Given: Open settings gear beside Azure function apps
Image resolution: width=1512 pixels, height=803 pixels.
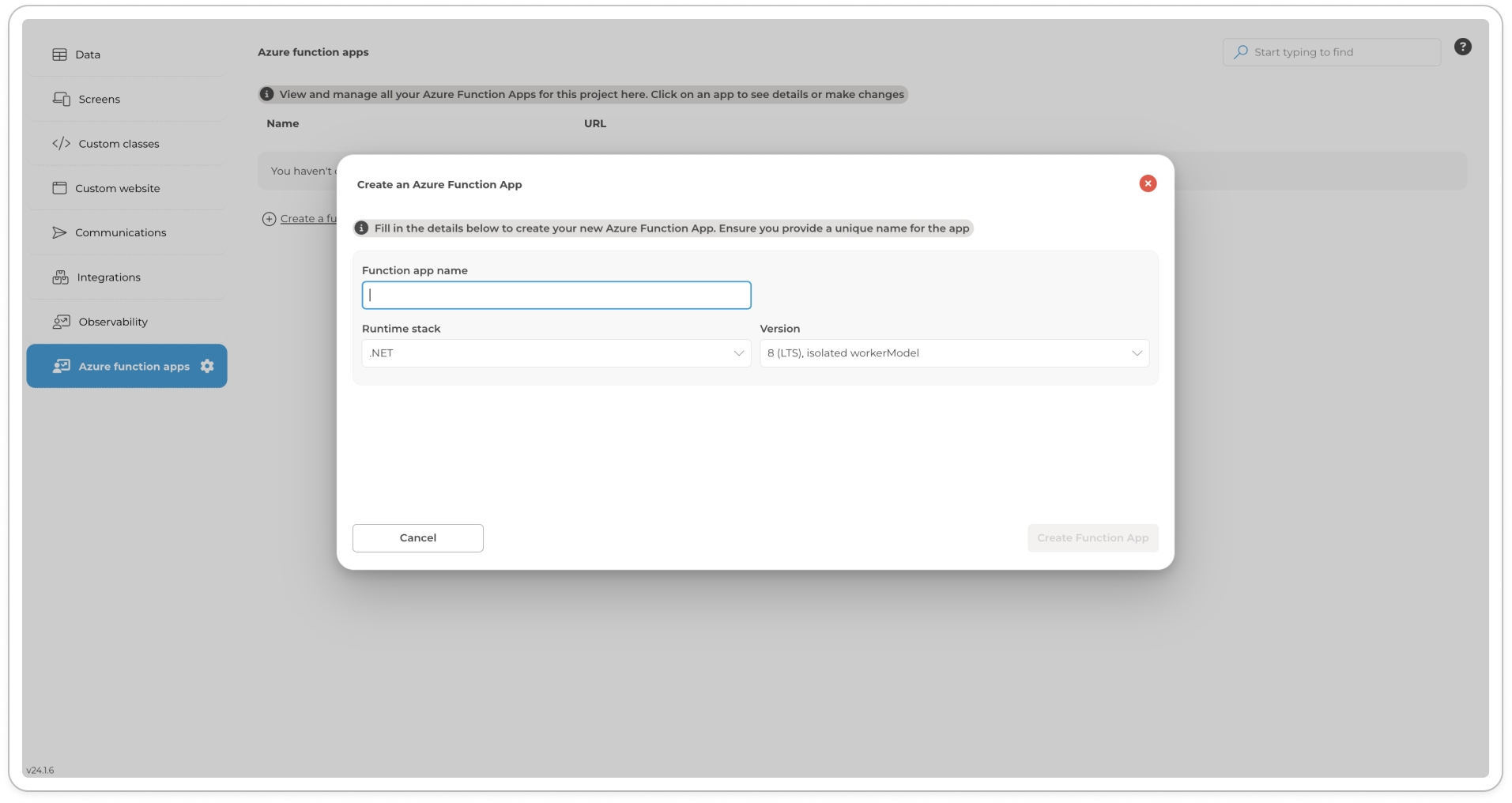Looking at the screenshot, I should (207, 366).
